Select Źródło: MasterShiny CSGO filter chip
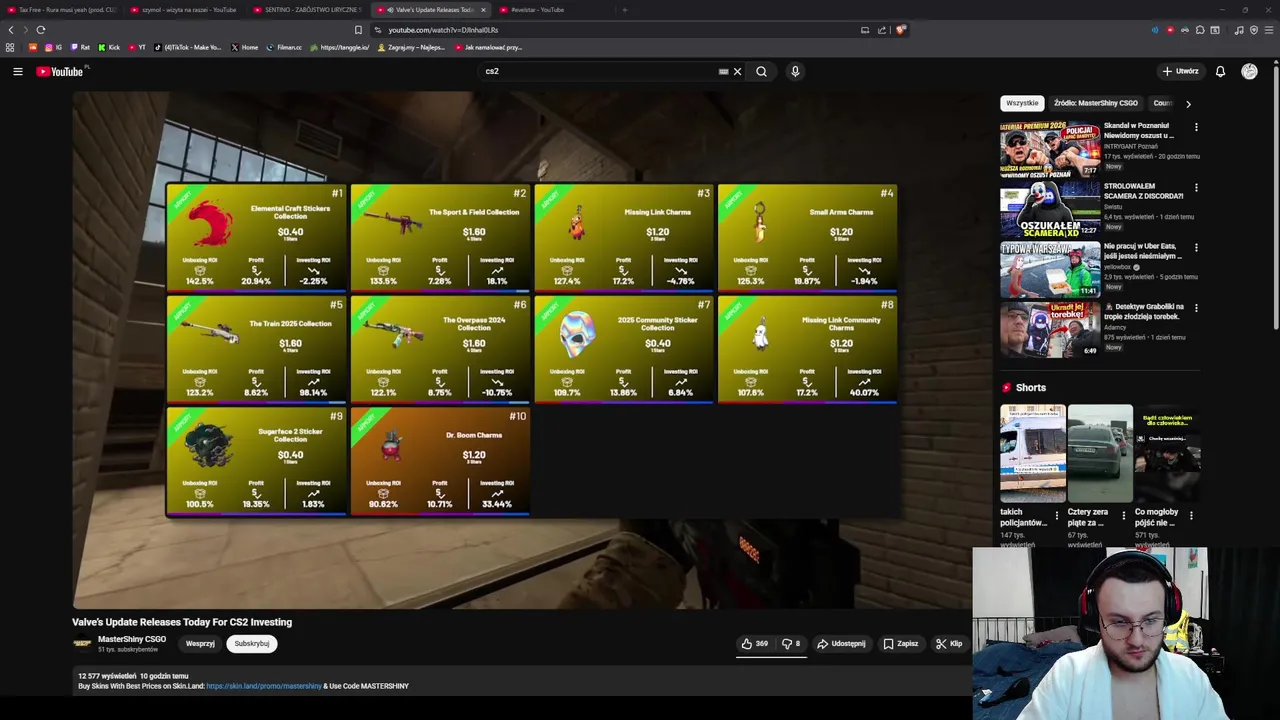The image size is (1280, 720). tap(1095, 103)
